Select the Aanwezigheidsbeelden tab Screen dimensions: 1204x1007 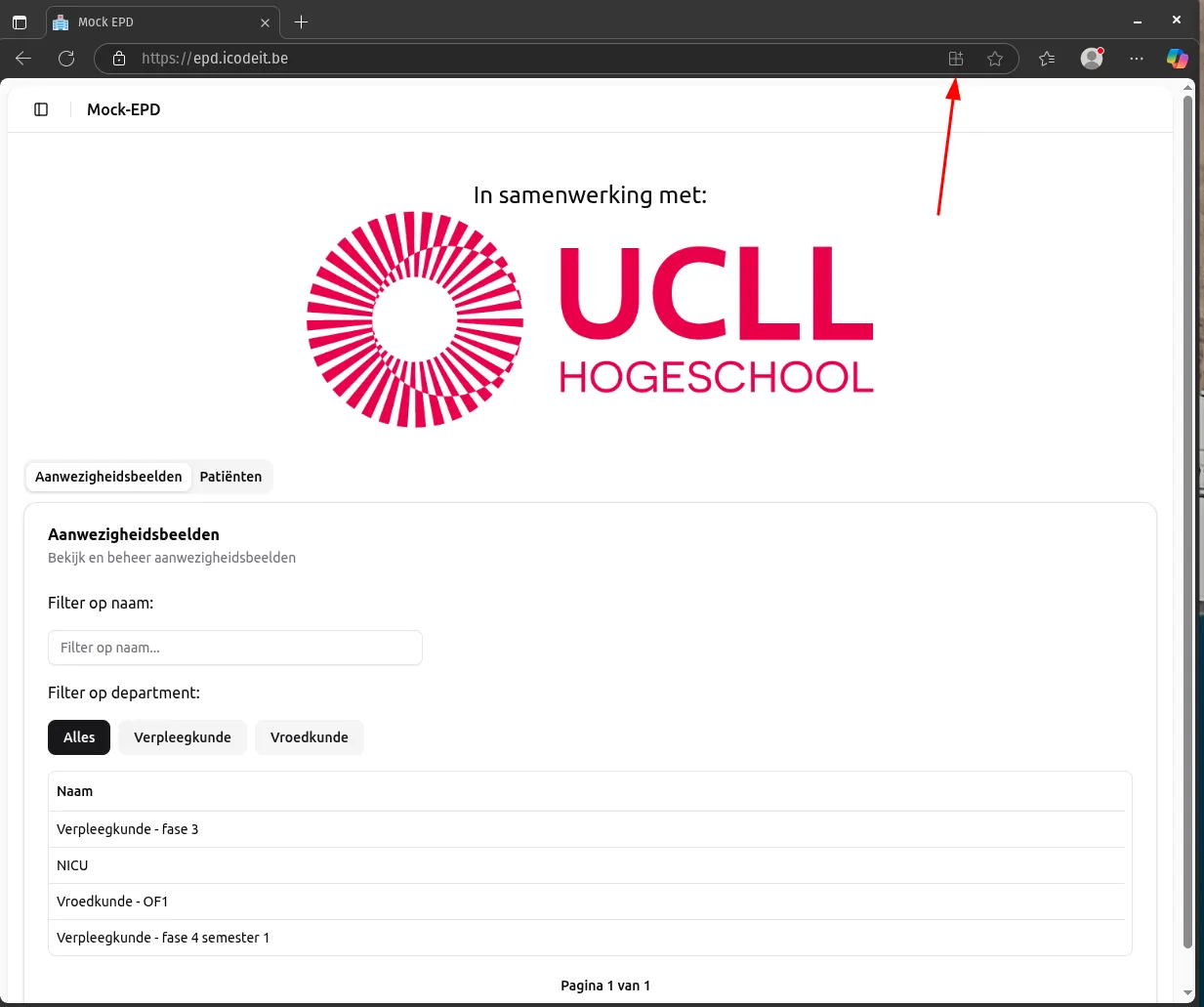point(108,477)
